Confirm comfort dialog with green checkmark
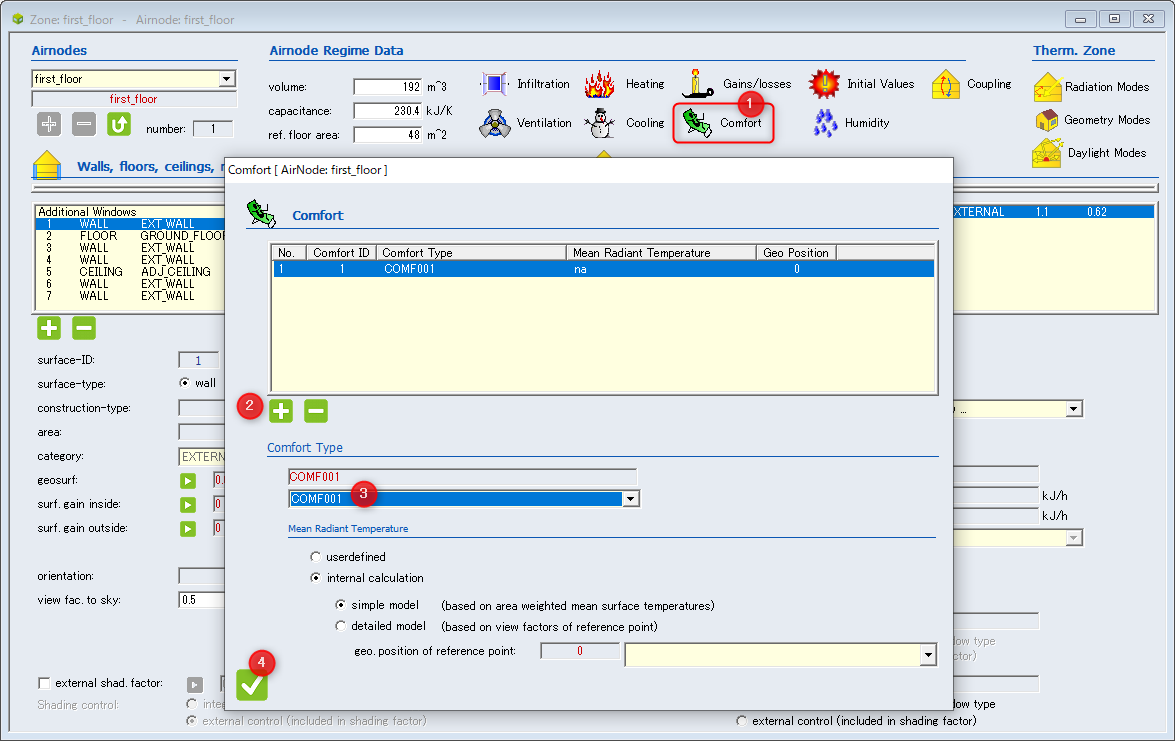Screen dimensions: 1175x741 252,685
